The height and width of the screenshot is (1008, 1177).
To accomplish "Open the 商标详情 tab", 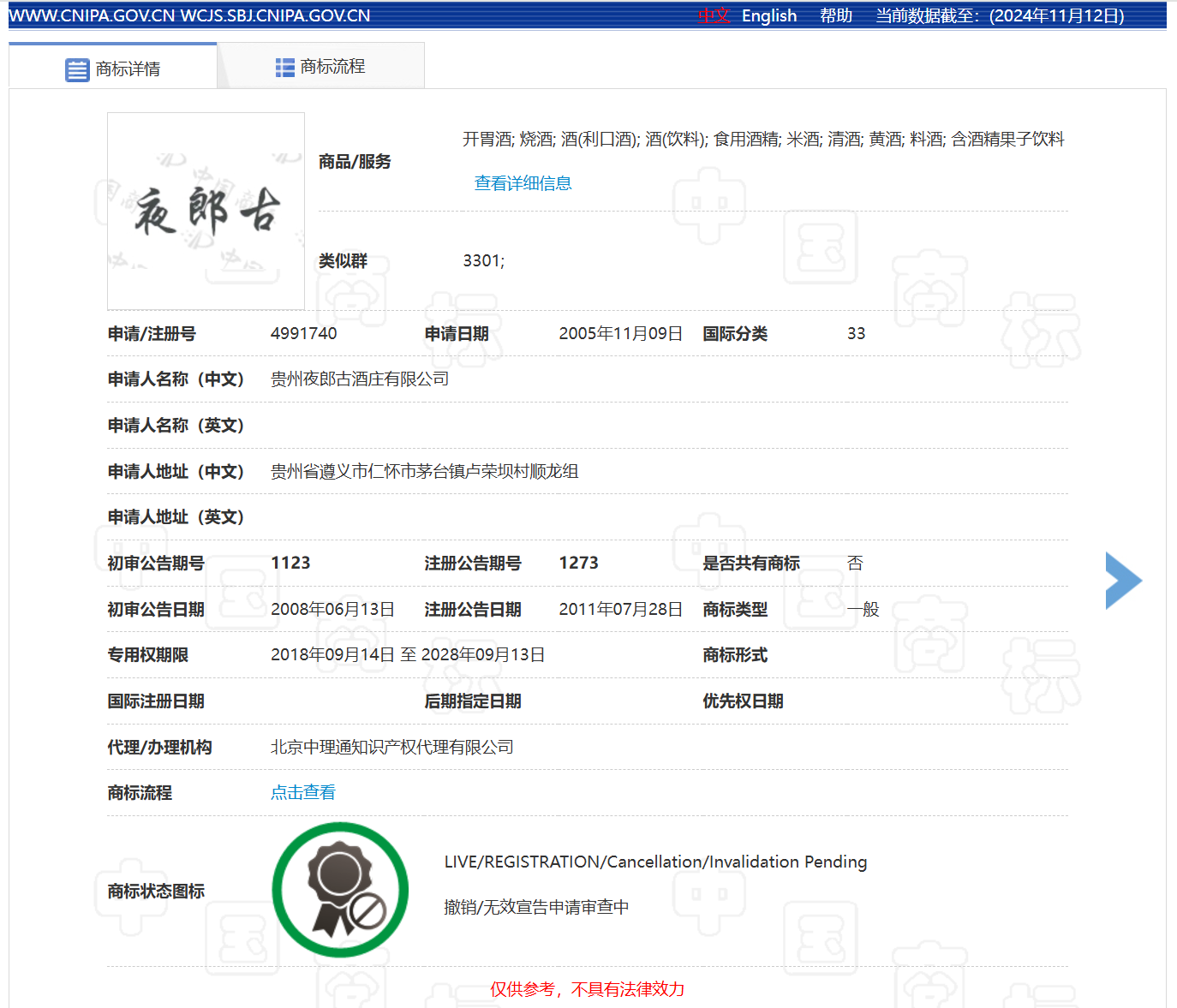I will coord(113,68).
